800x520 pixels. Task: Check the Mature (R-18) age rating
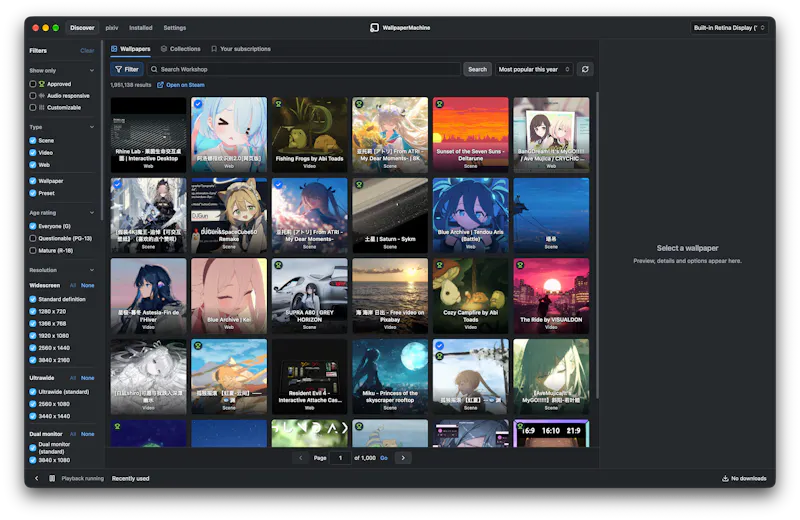pyautogui.click(x=33, y=251)
